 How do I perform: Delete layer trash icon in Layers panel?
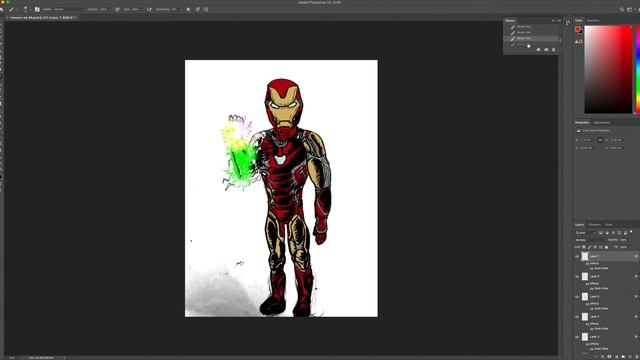637,356
